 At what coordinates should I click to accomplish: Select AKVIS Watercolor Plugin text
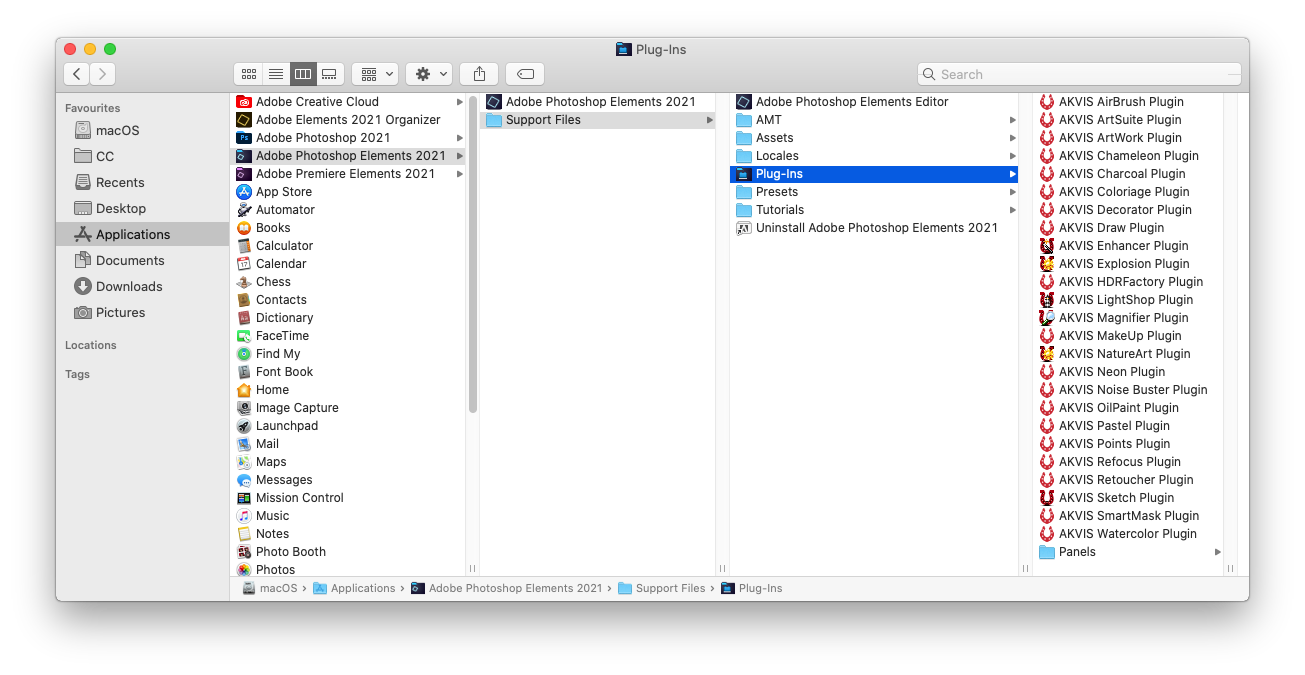pos(1128,534)
